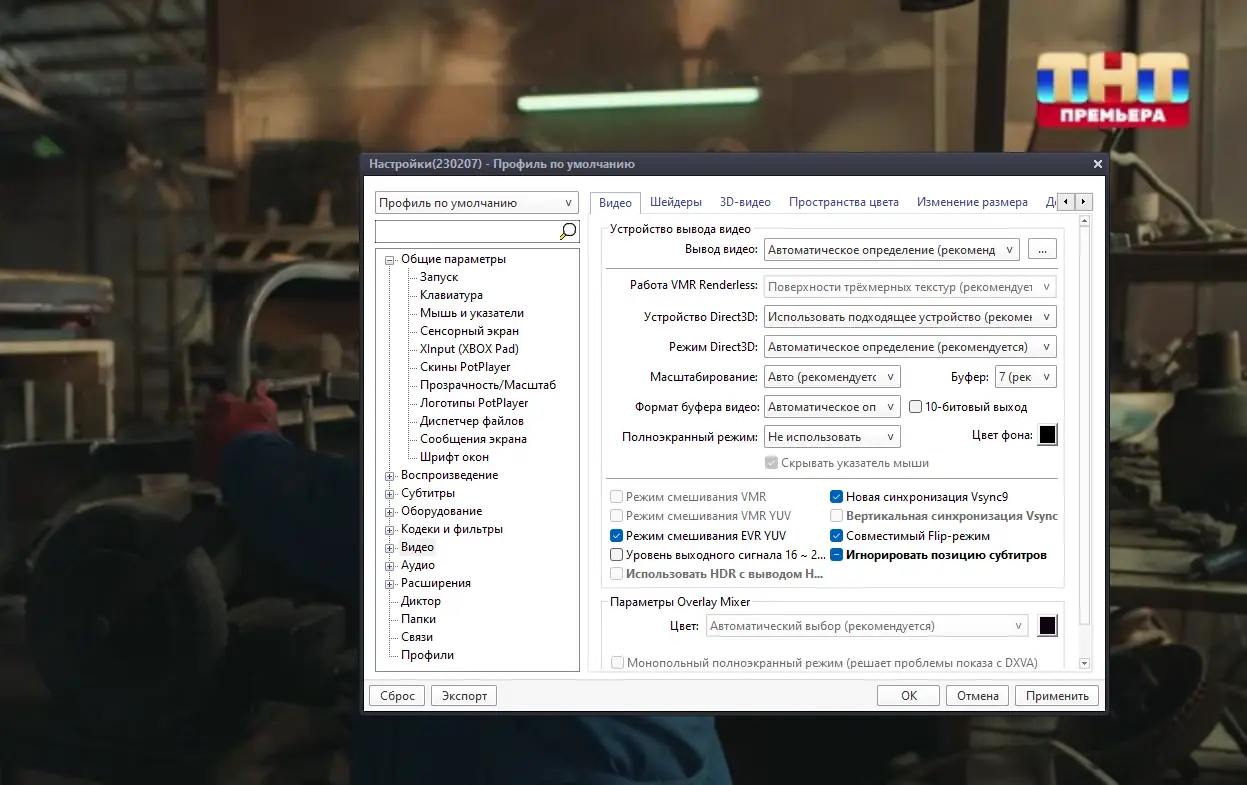Image resolution: width=1247 pixels, height=785 pixels.
Task: Click the Сброс button
Action: [x=397, y=696]
